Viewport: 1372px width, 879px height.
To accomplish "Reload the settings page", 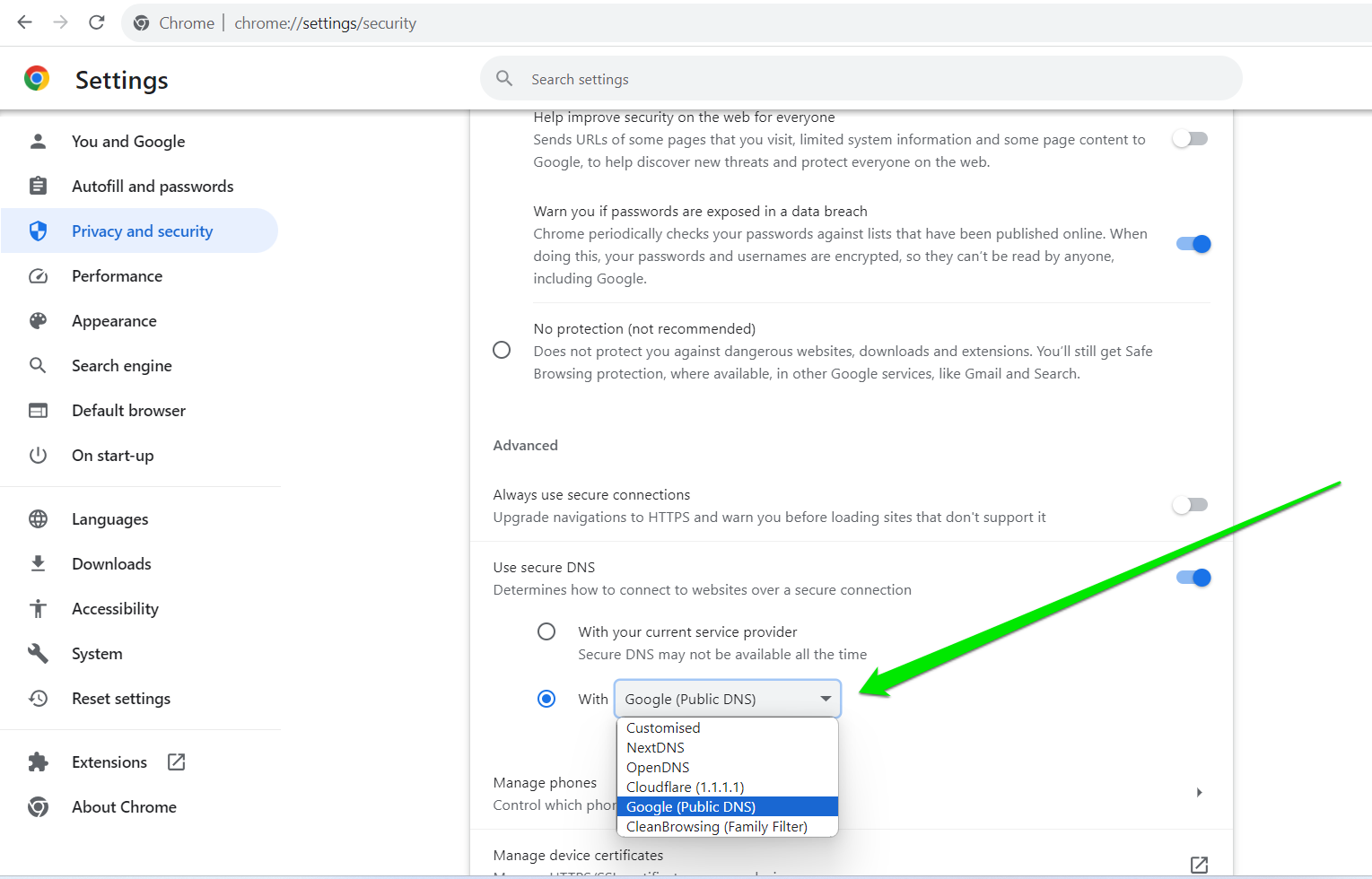I will coord(97,22).
